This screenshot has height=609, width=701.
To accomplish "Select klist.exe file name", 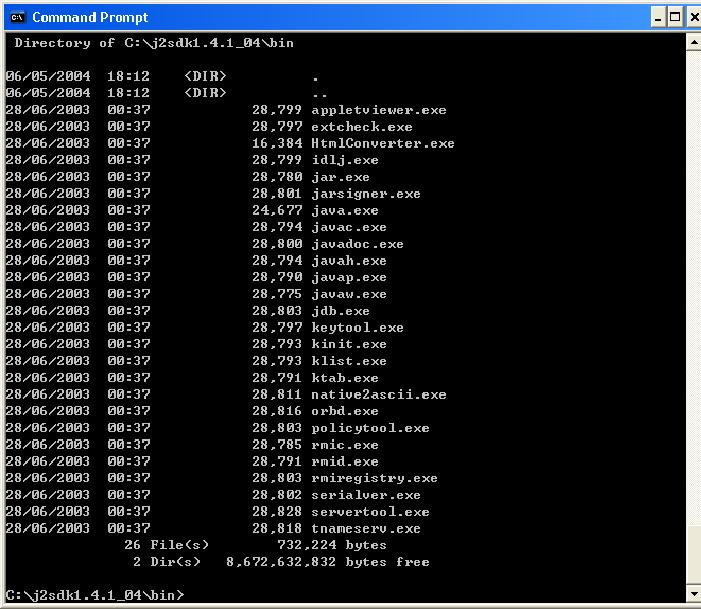I will pyautogui.click(x=349, y=361).
